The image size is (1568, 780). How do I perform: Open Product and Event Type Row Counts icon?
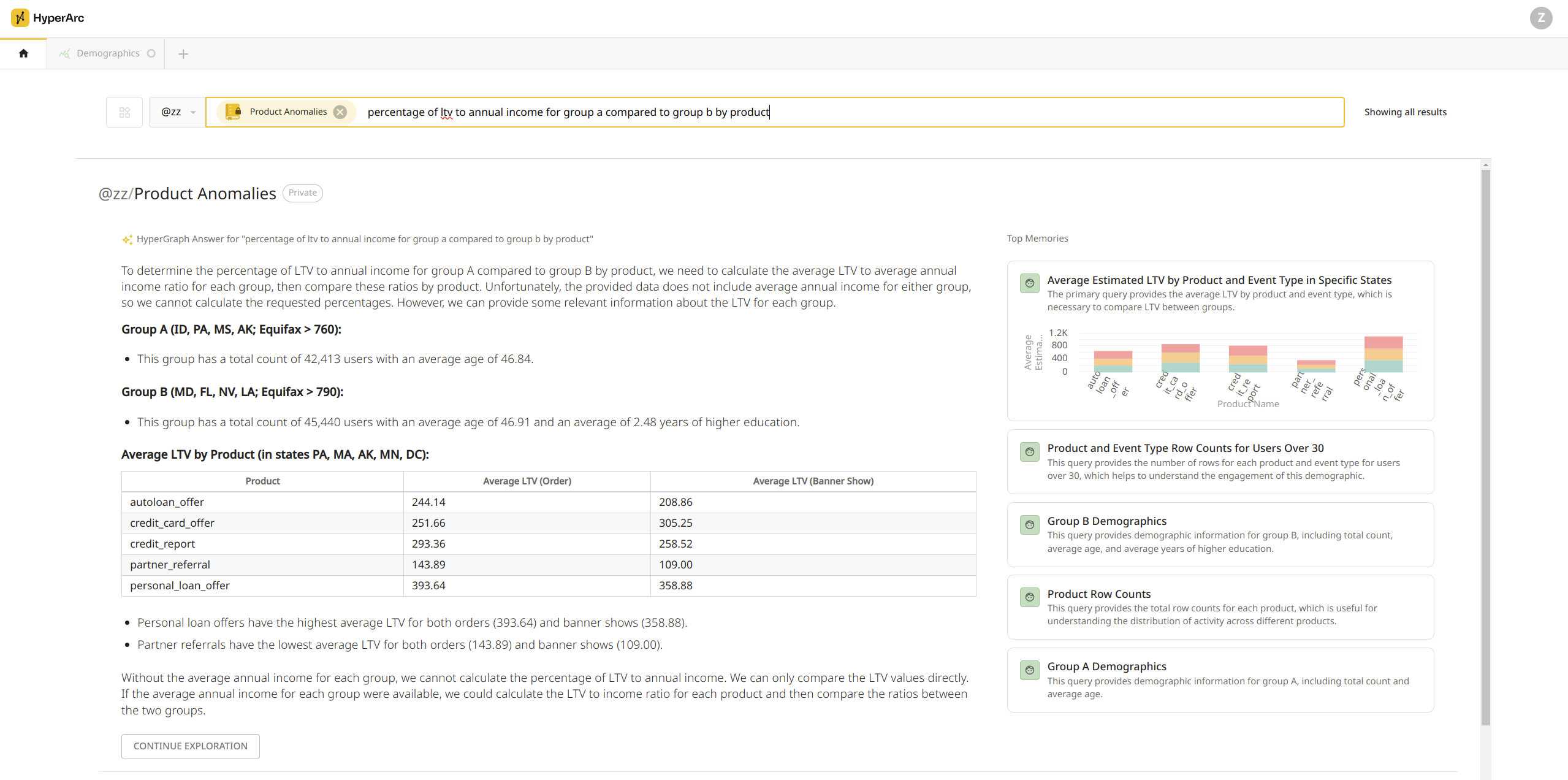1030,452
